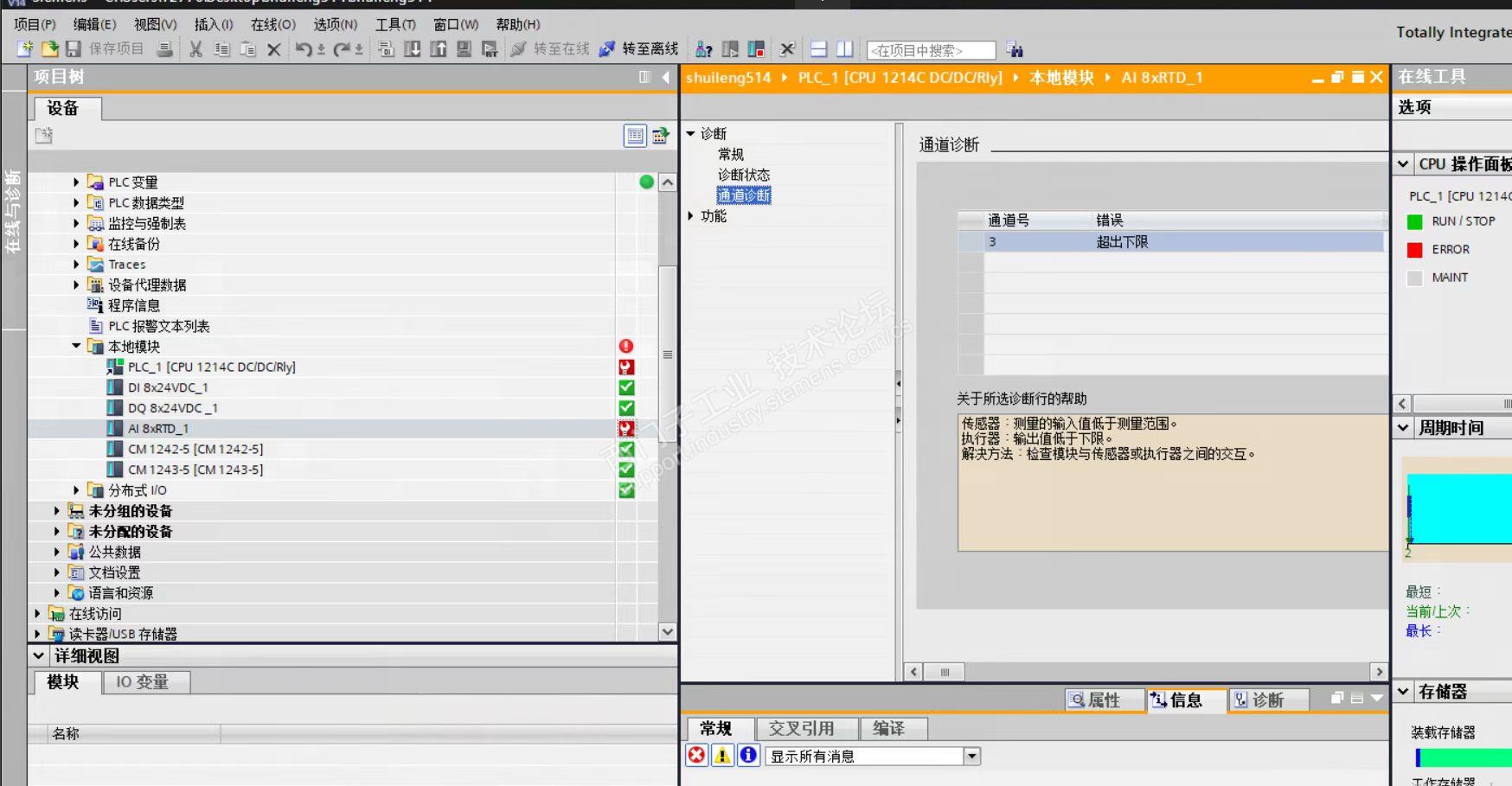The height and width of the screenshot is (786, 1512).
Task: Collapse the 项目树 panel with the arrow
Action: (665, 77)
